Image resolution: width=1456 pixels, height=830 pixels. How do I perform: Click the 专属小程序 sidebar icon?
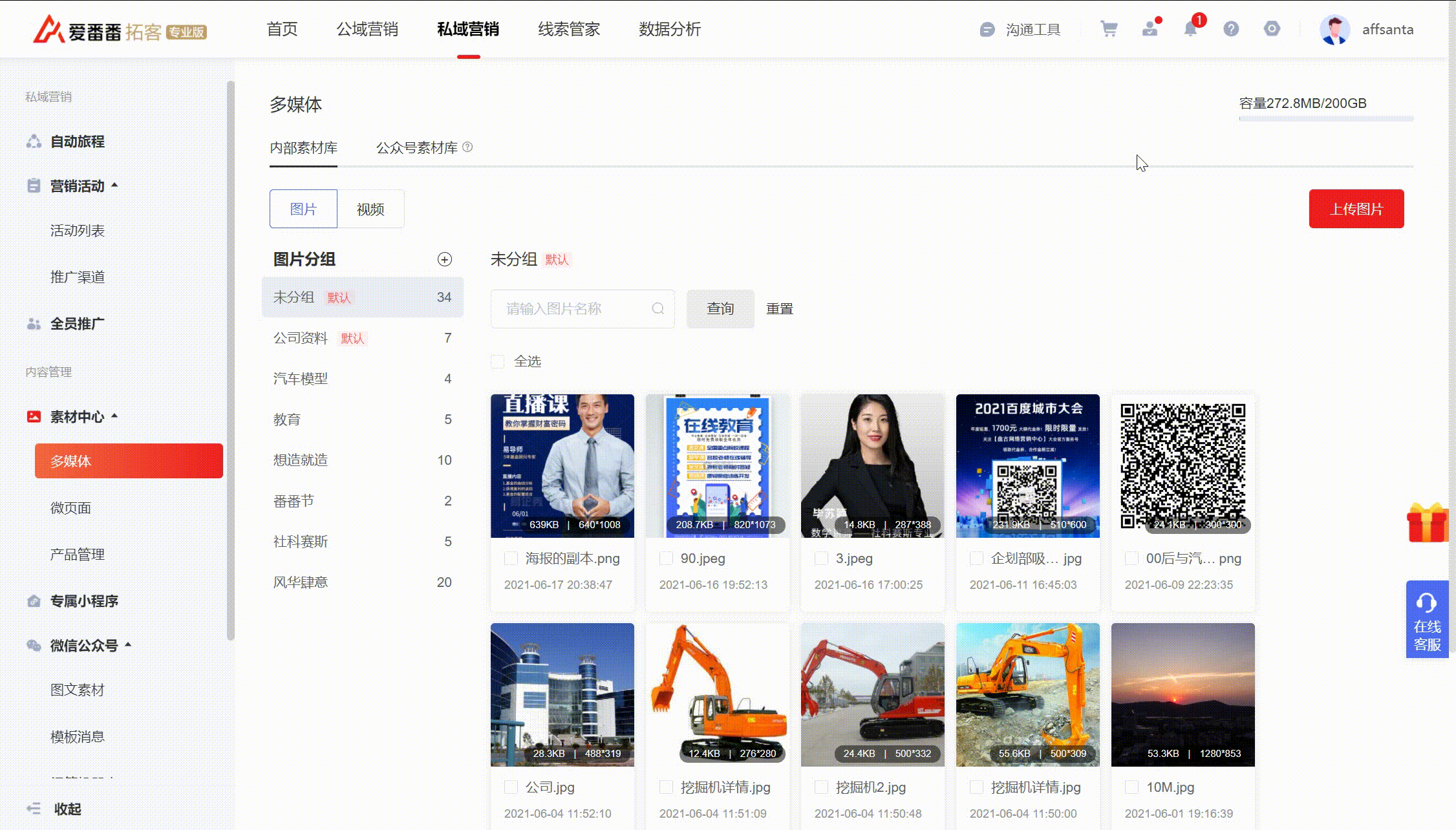[34, 601]
